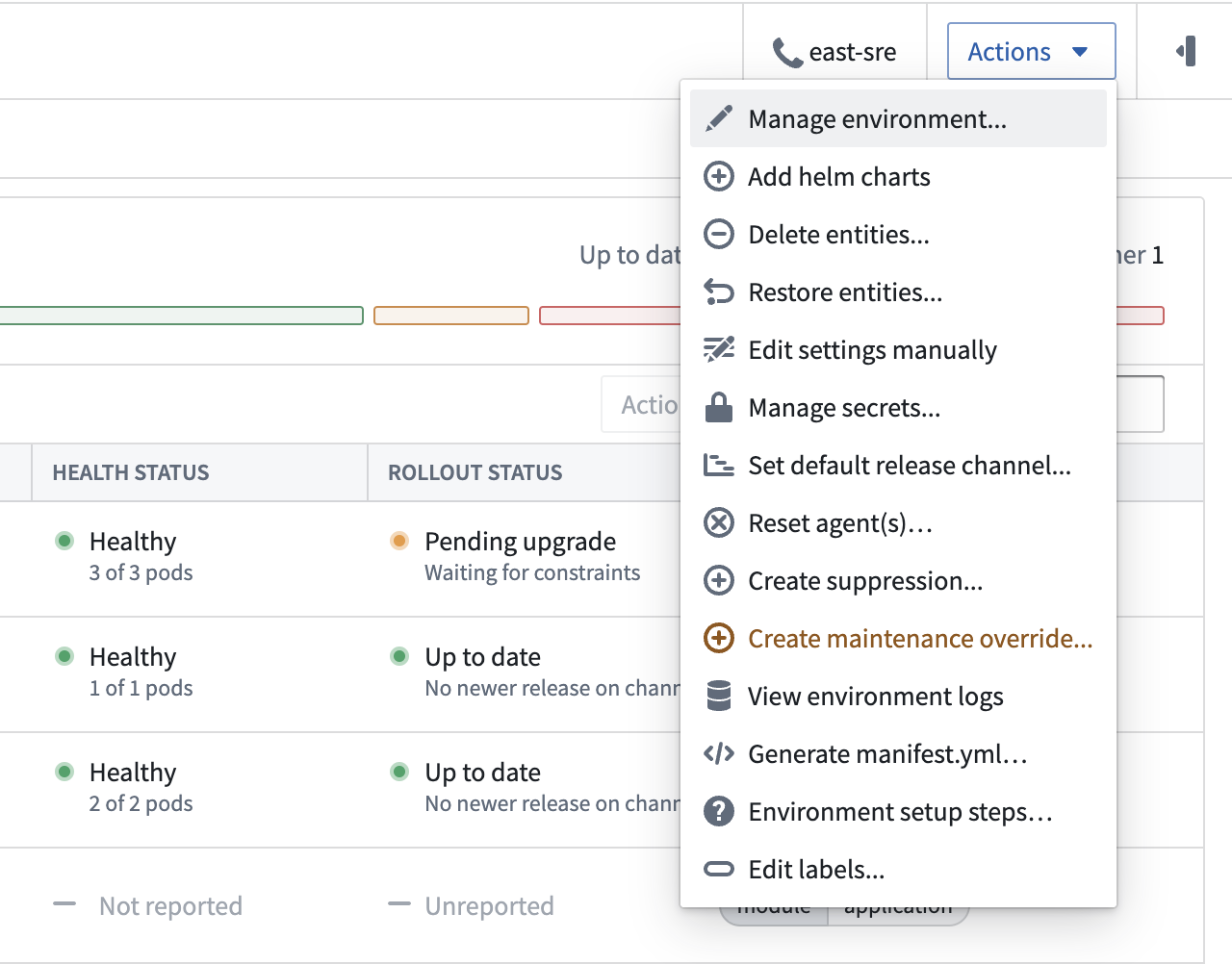
Task: Click the orange segment of the status bar
Action: 451,316
